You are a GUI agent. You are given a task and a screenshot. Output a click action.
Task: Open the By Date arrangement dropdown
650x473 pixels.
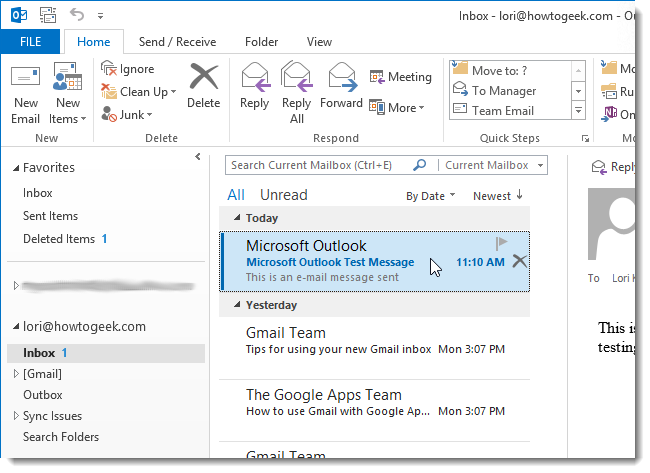431,196
